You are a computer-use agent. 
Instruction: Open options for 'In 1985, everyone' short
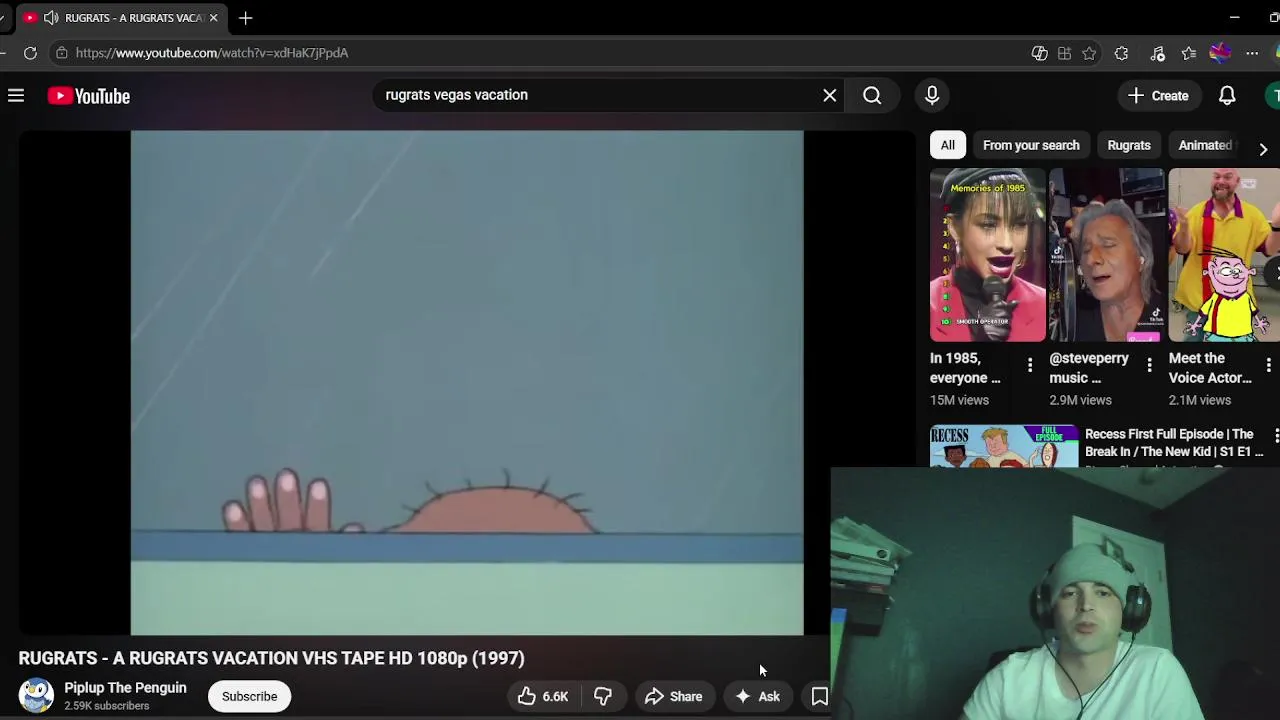point(1030,365)
